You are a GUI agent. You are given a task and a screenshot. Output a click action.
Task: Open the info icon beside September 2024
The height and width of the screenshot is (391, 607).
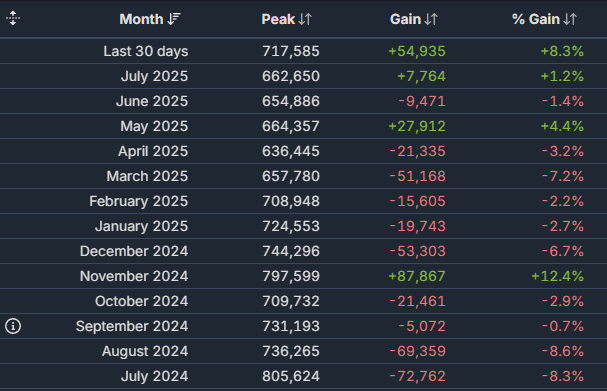(13, 326)
